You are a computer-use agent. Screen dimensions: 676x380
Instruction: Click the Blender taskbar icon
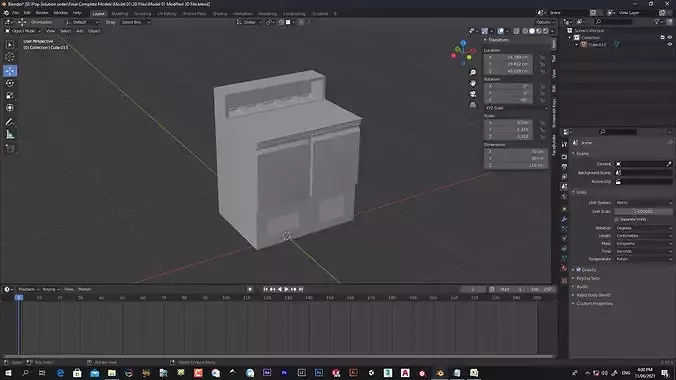click(x=439, y=373)
